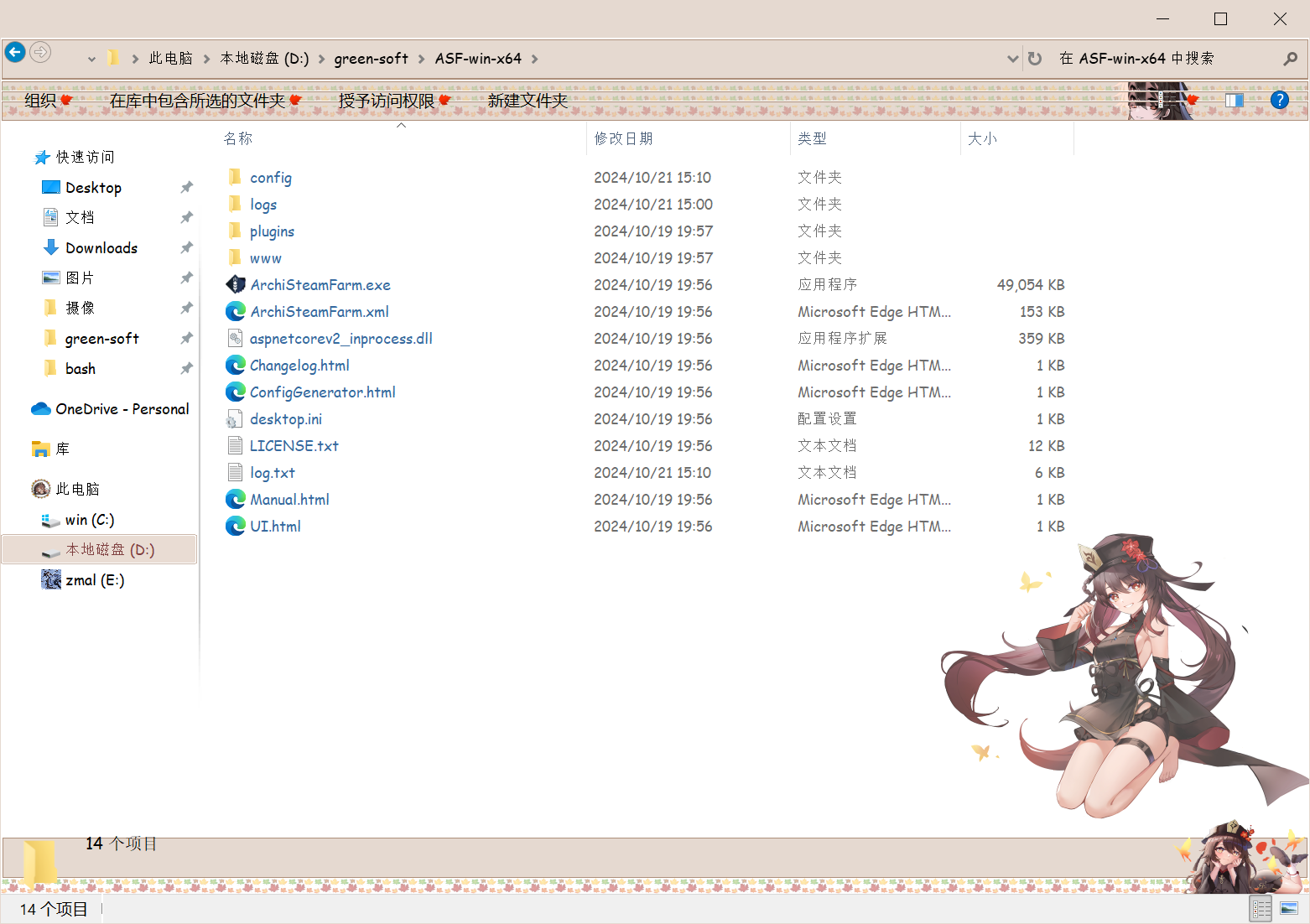The width and height of the screenshot is (1310, 924).
Task: Select UI.html Edge icon
Action: [236, 526]
